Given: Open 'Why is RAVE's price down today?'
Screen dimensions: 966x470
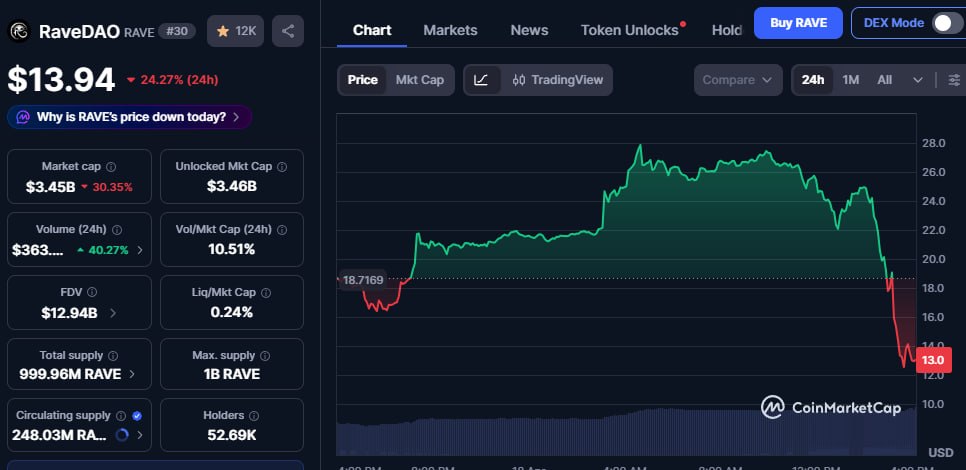Looking at the screenshot, I should point(129,117).
